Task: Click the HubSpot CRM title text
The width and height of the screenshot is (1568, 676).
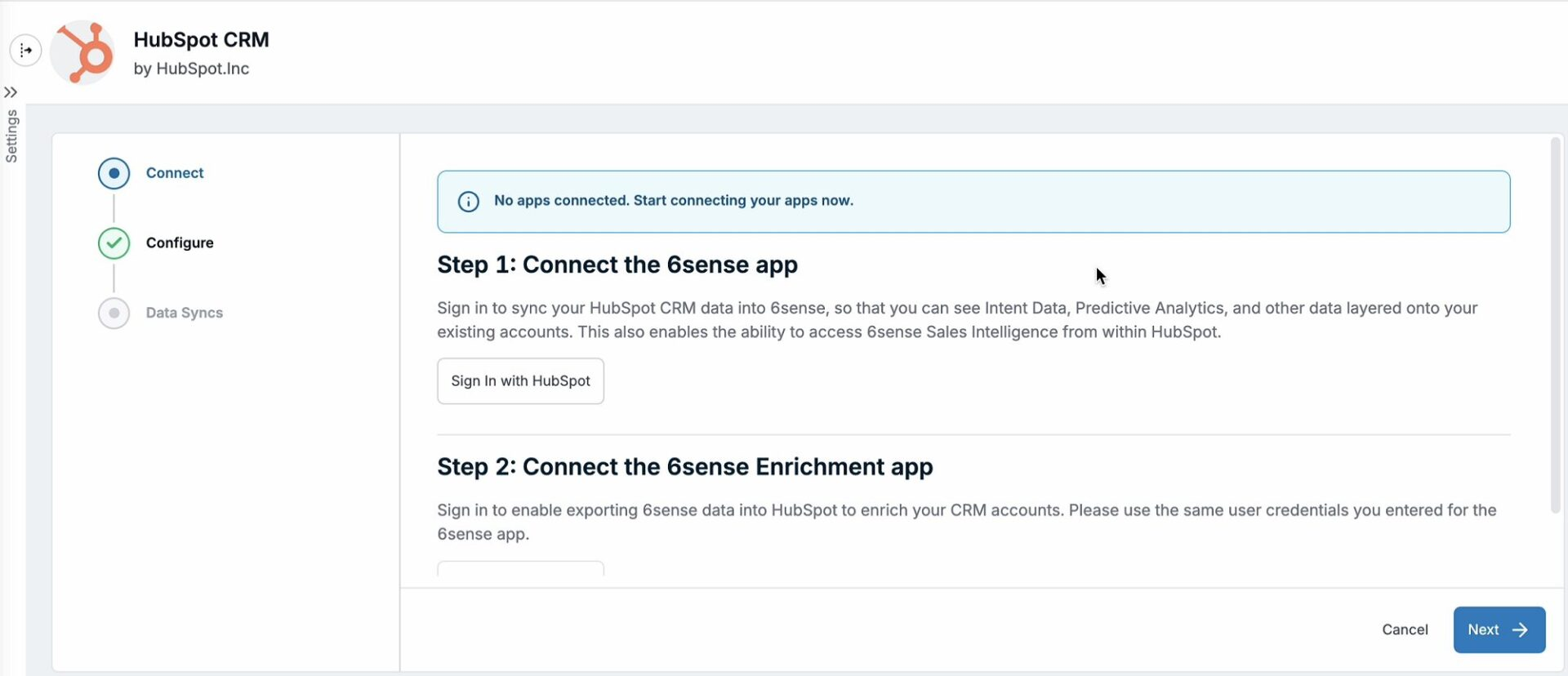Action: [201, 39]
